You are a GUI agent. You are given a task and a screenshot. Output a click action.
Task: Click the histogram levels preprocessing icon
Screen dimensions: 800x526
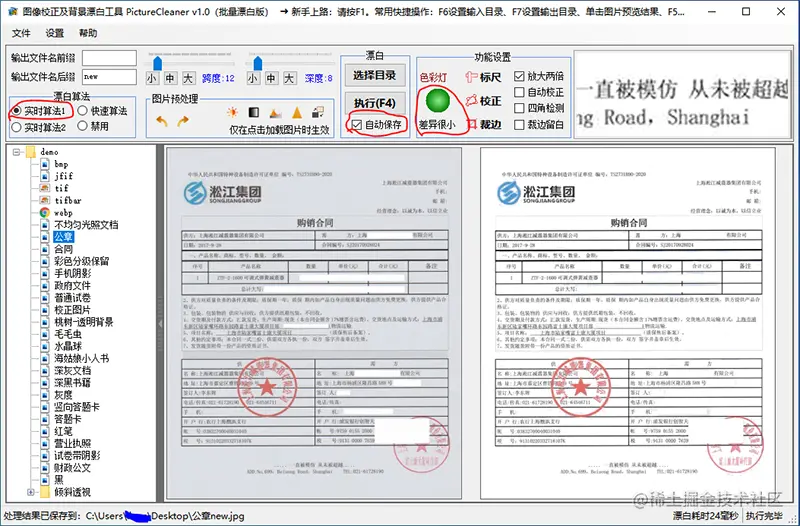click(x=276, y=113)
